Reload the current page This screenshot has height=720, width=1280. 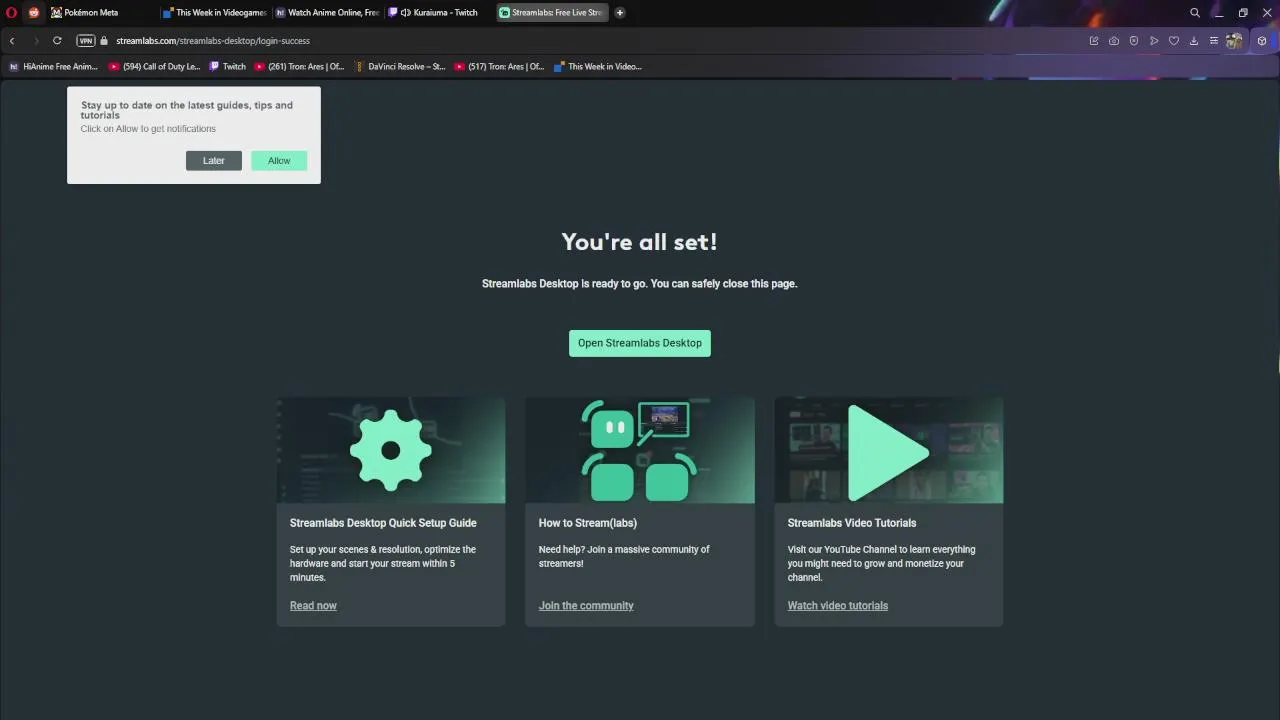tap(57, 41)
